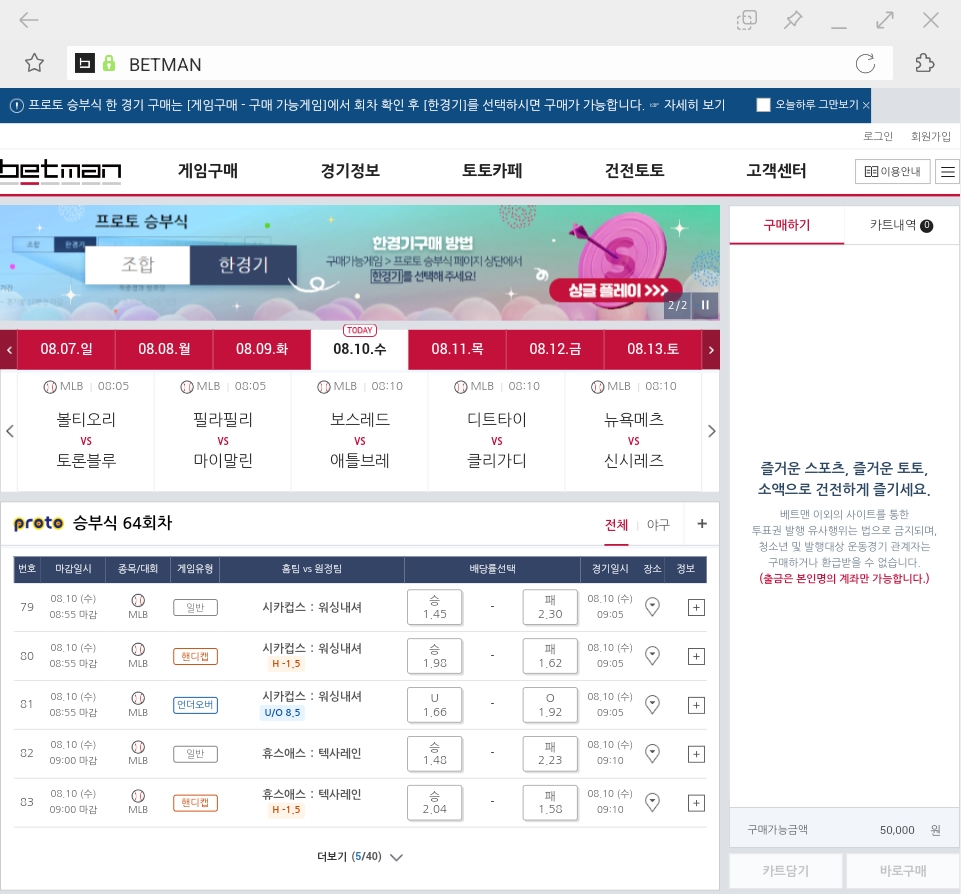Image resolution: width=961 pixels, height=894 pixels.
Task: Pause the banner slideshow
Action: click(705, 305)
